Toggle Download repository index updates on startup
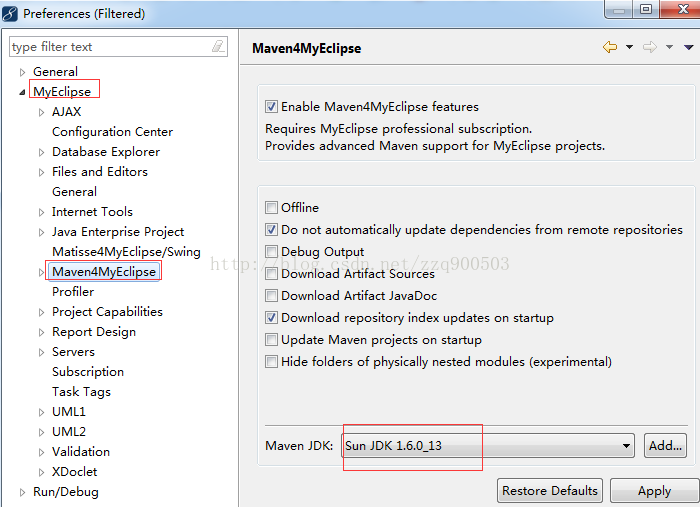700x507 pixels. [x=271, y=318]
